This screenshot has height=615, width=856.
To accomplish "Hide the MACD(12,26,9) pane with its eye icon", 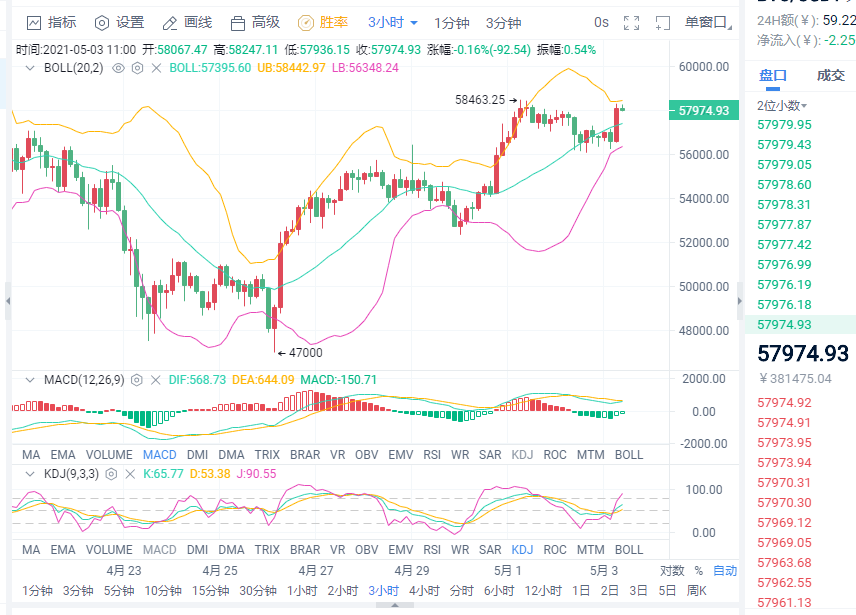I will (135, 379).
